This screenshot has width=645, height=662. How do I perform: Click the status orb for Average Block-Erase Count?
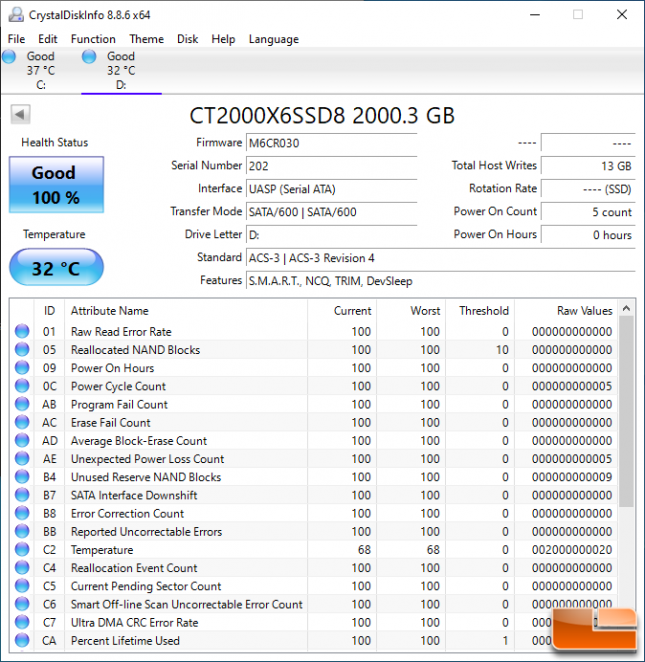pyautogui.click(x=22, y=440)
